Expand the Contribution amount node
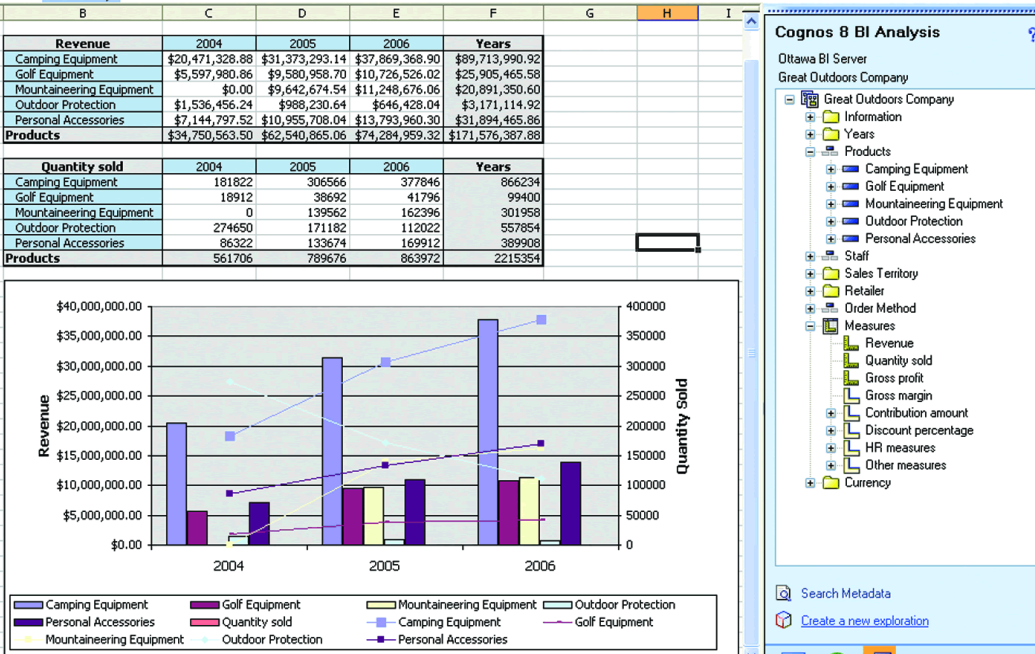The width and height of the screenshot is (1035, 654). coord(831,413)
